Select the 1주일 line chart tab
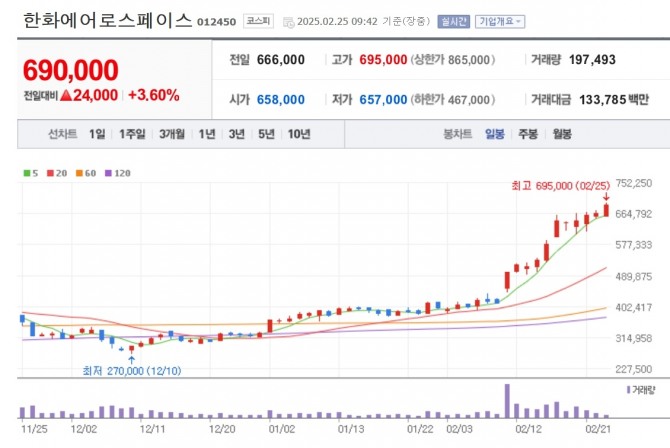This screenshot has height=448, width=670. tap(132, 134)
